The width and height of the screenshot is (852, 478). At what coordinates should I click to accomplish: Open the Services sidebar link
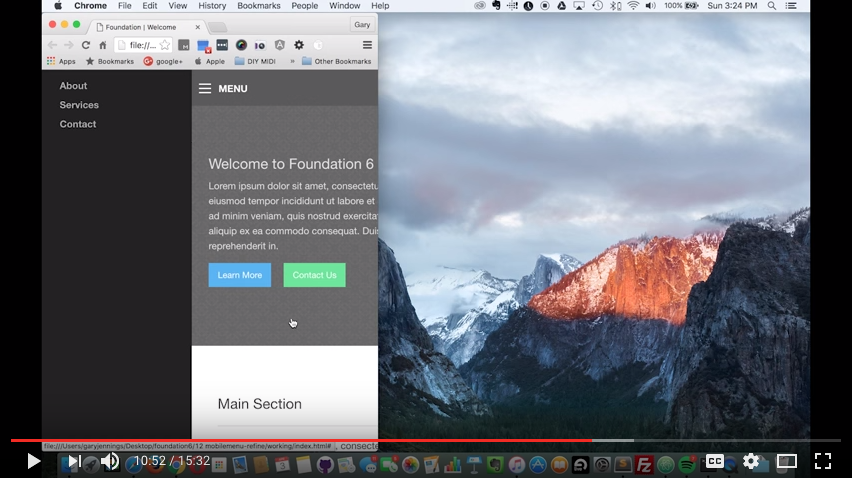79,105
